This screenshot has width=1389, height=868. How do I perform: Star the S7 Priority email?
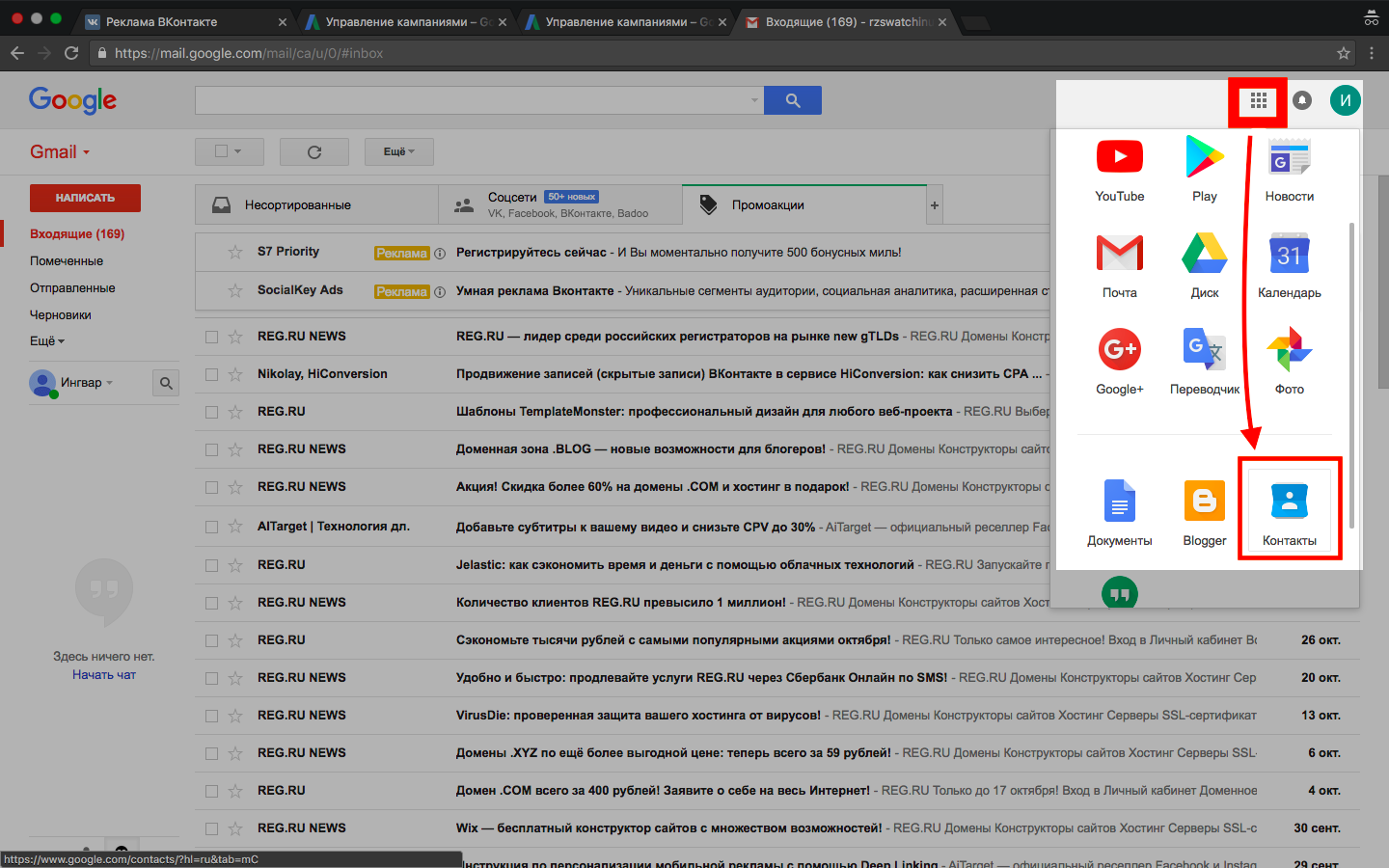click(x=235, y=252)
